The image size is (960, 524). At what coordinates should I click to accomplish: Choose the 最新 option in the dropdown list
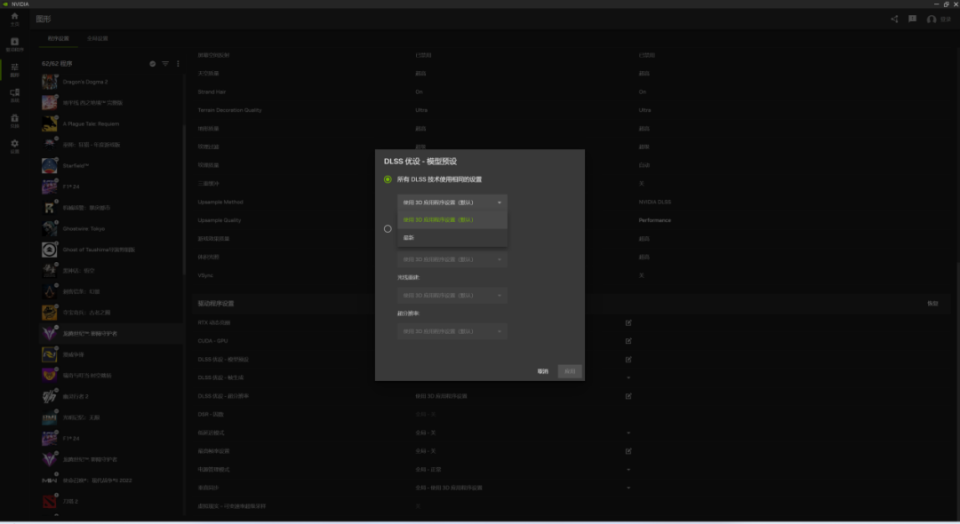[x=452, y=238]
